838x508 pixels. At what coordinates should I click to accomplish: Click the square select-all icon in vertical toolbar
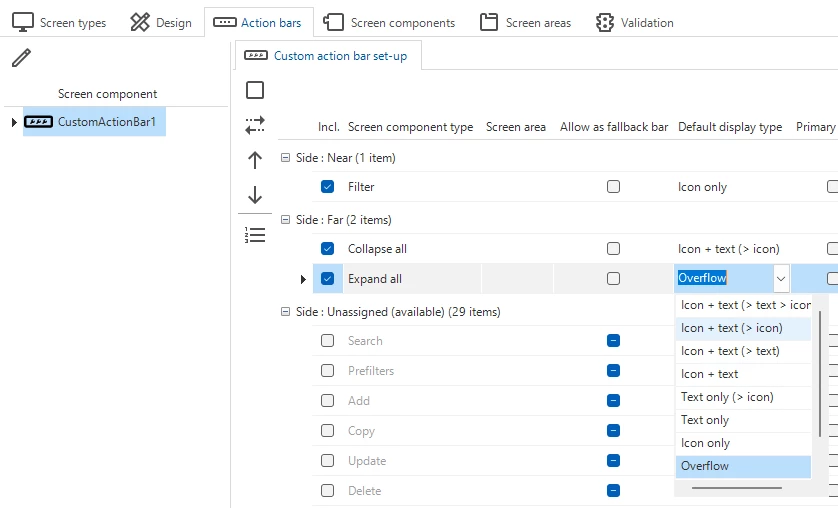(x=255, y=91)
